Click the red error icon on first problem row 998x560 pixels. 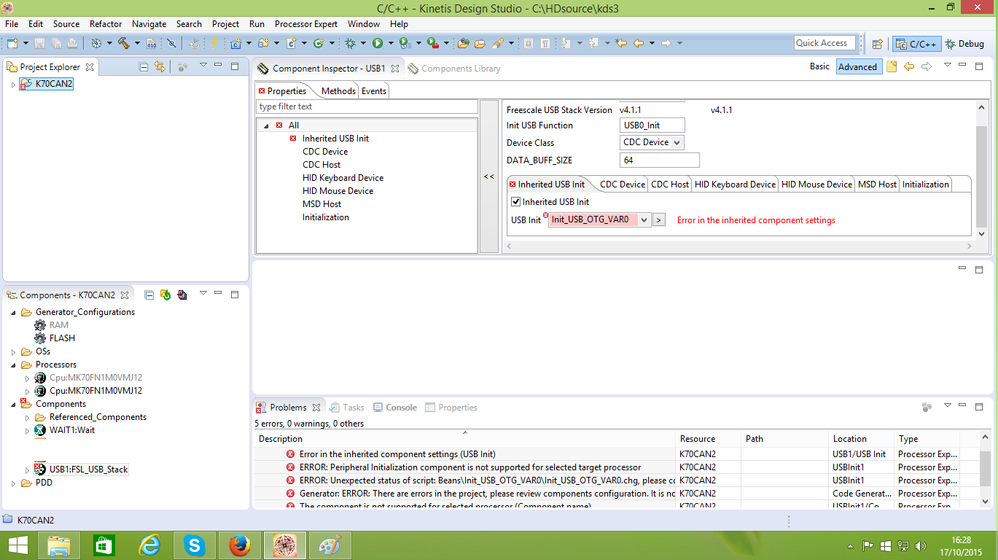pos(290,454)
